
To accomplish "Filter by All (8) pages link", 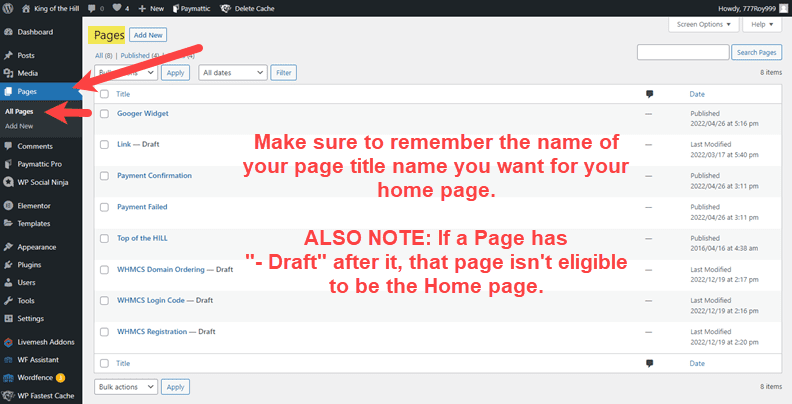I will pos(104,56).
